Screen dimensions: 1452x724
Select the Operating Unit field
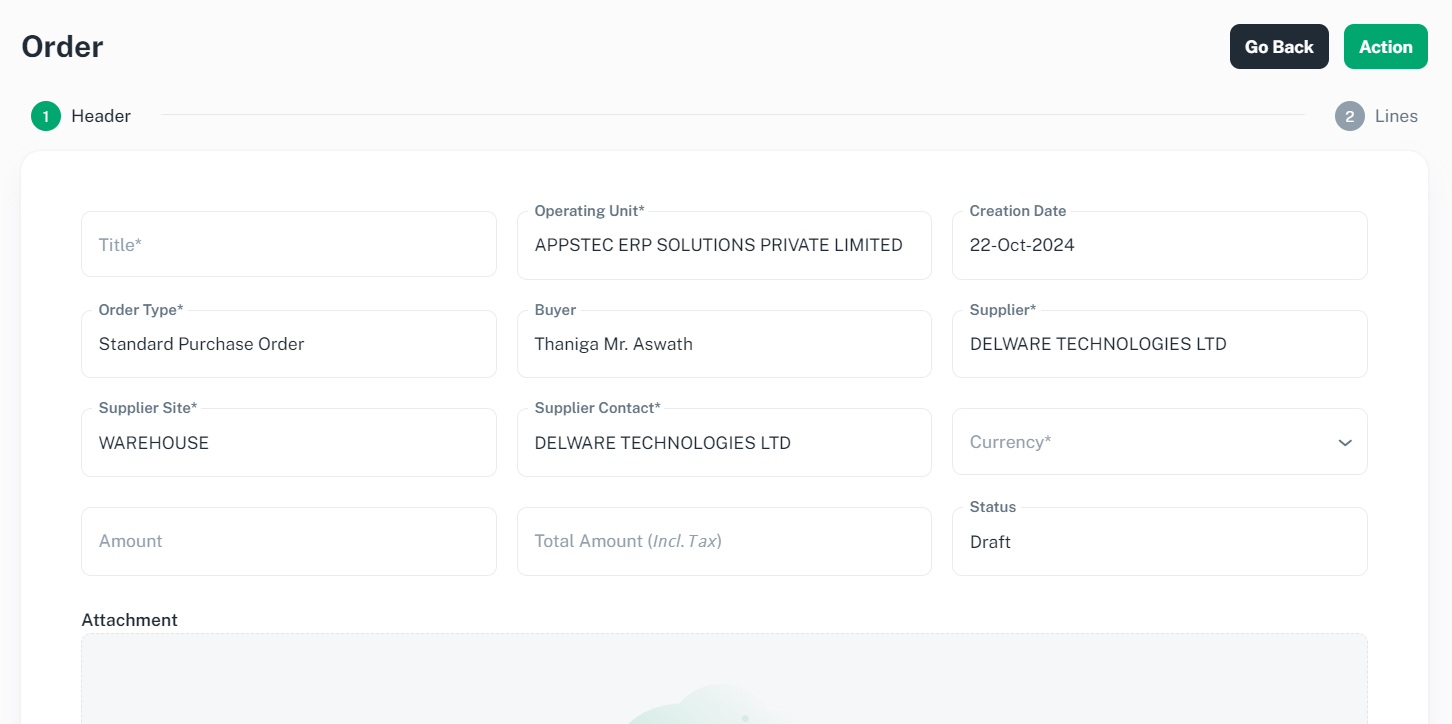tap(724, 245)
